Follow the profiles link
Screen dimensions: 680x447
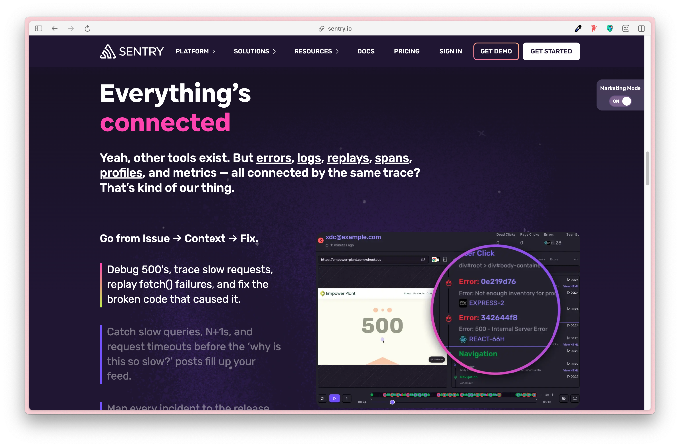point(121,173)
